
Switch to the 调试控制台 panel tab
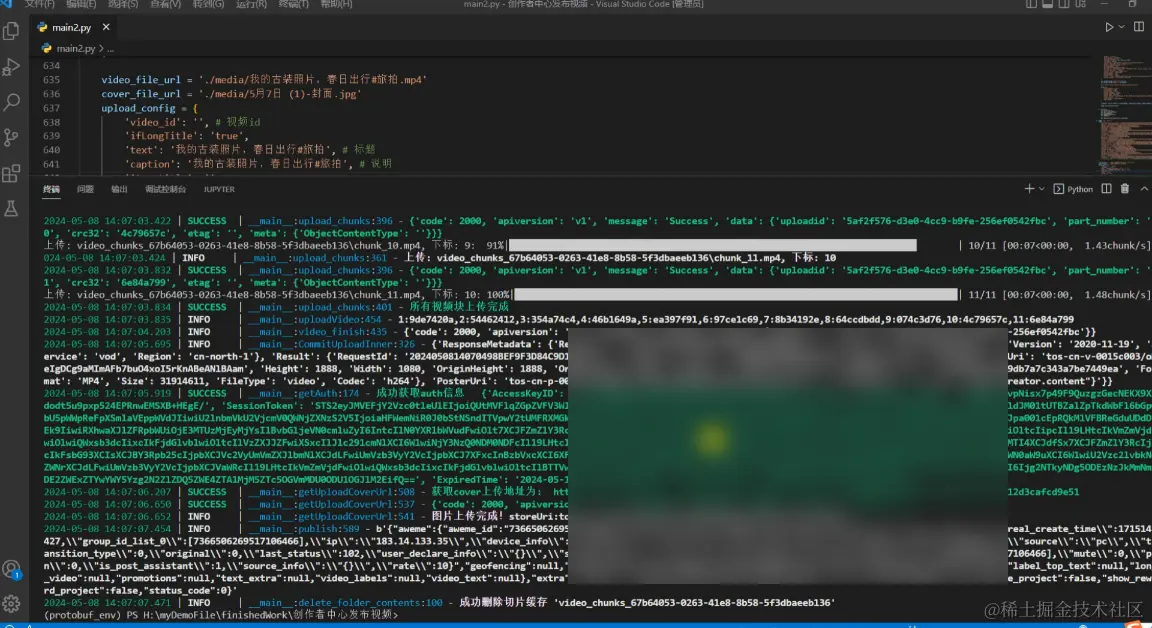click(x=165, y=190)
